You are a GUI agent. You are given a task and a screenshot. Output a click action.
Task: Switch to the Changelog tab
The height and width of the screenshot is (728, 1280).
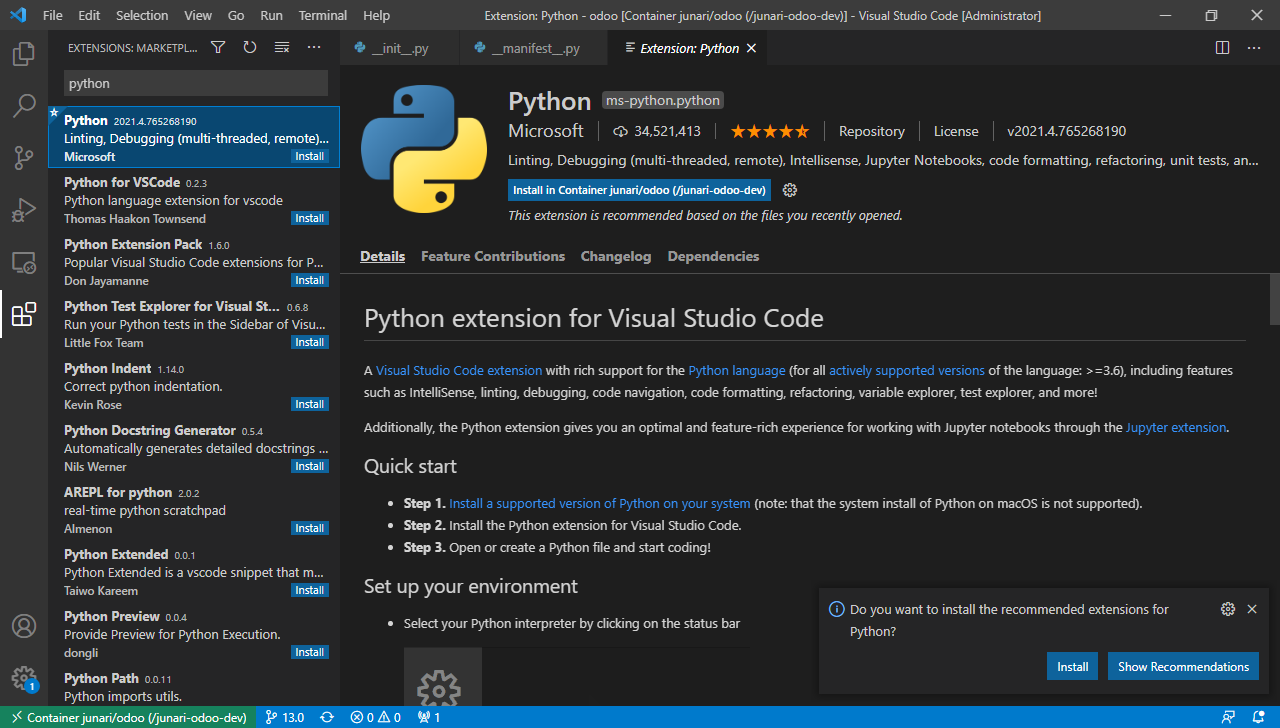615,256
